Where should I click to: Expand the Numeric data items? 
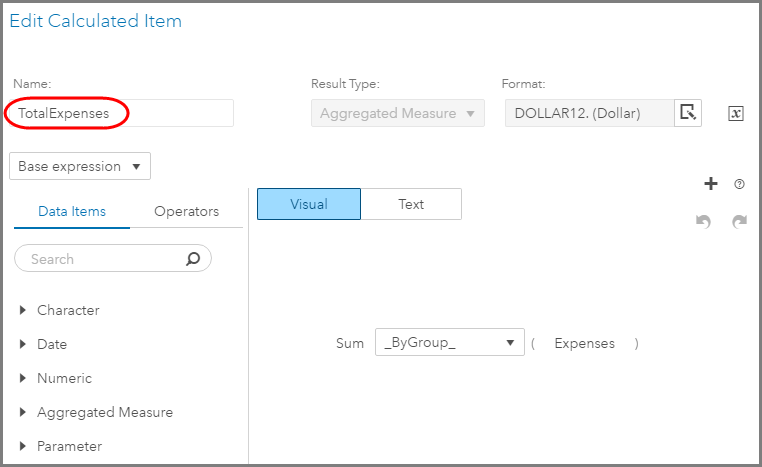(x=23, y=378)
